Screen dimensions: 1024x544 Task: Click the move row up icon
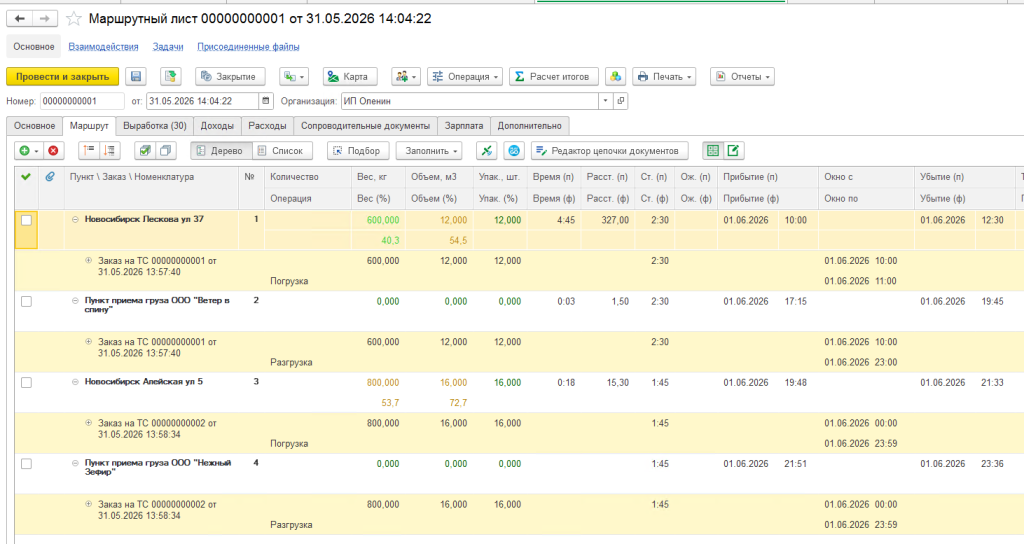89,151
